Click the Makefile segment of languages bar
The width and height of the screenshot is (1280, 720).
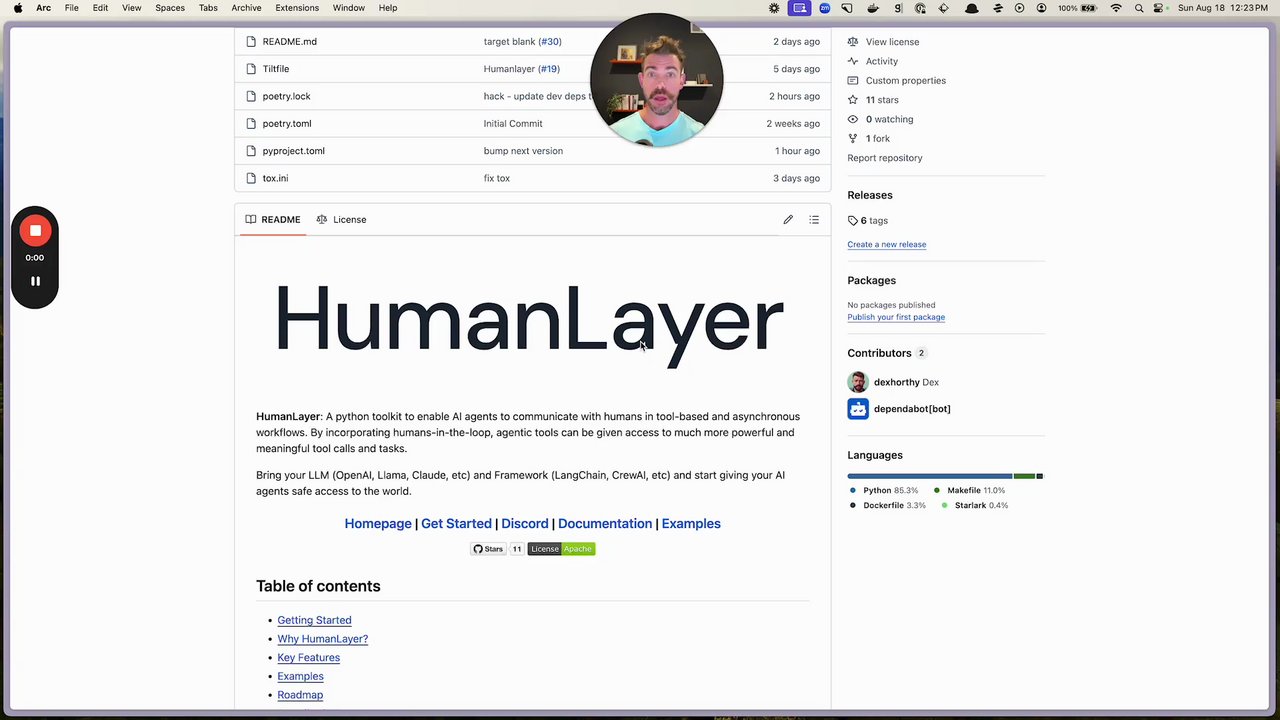[x=1024, y=476]
